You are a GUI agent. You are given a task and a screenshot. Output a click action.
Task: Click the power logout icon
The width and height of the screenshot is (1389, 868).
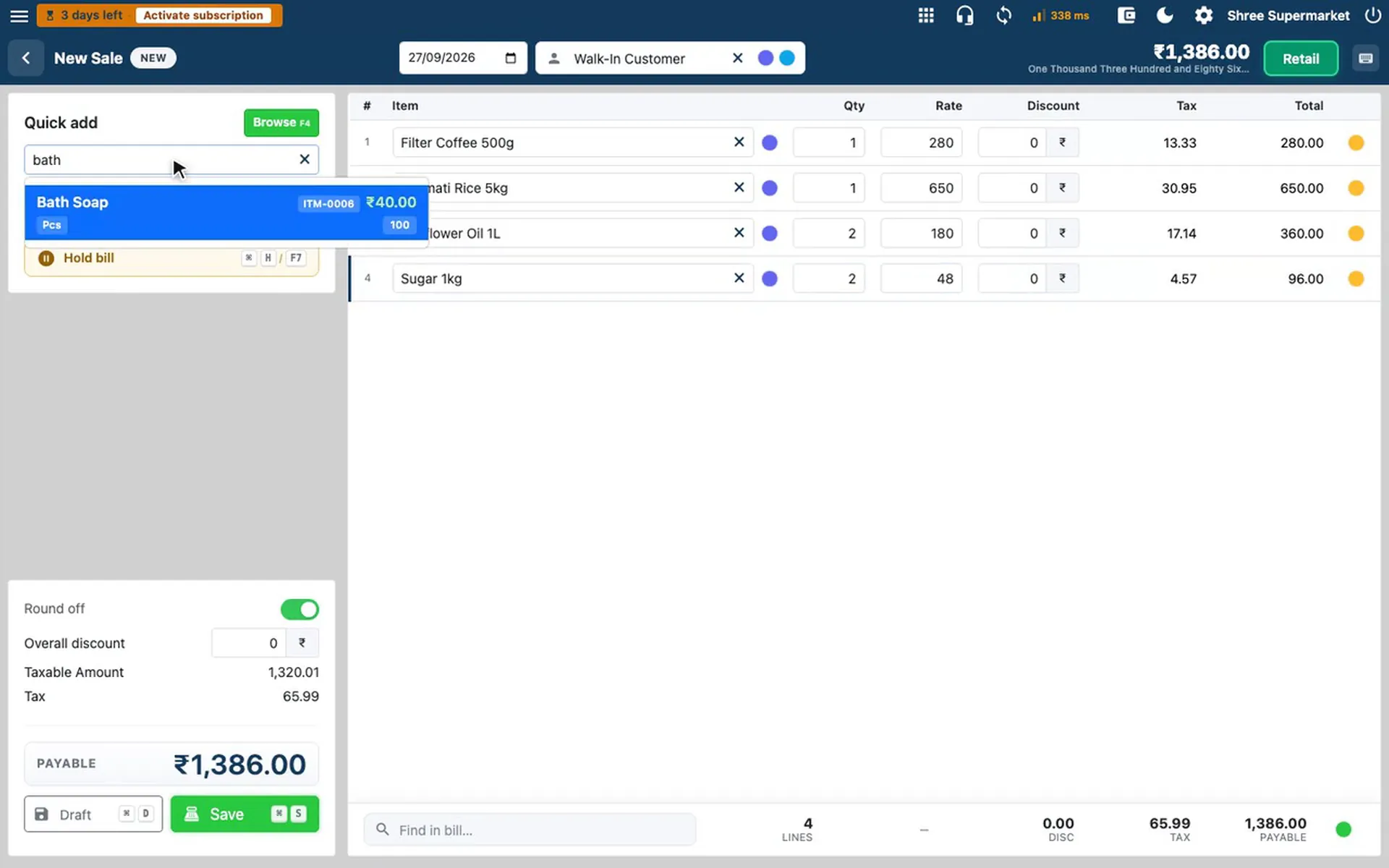pyautogui.click(x=1372, y=15)
